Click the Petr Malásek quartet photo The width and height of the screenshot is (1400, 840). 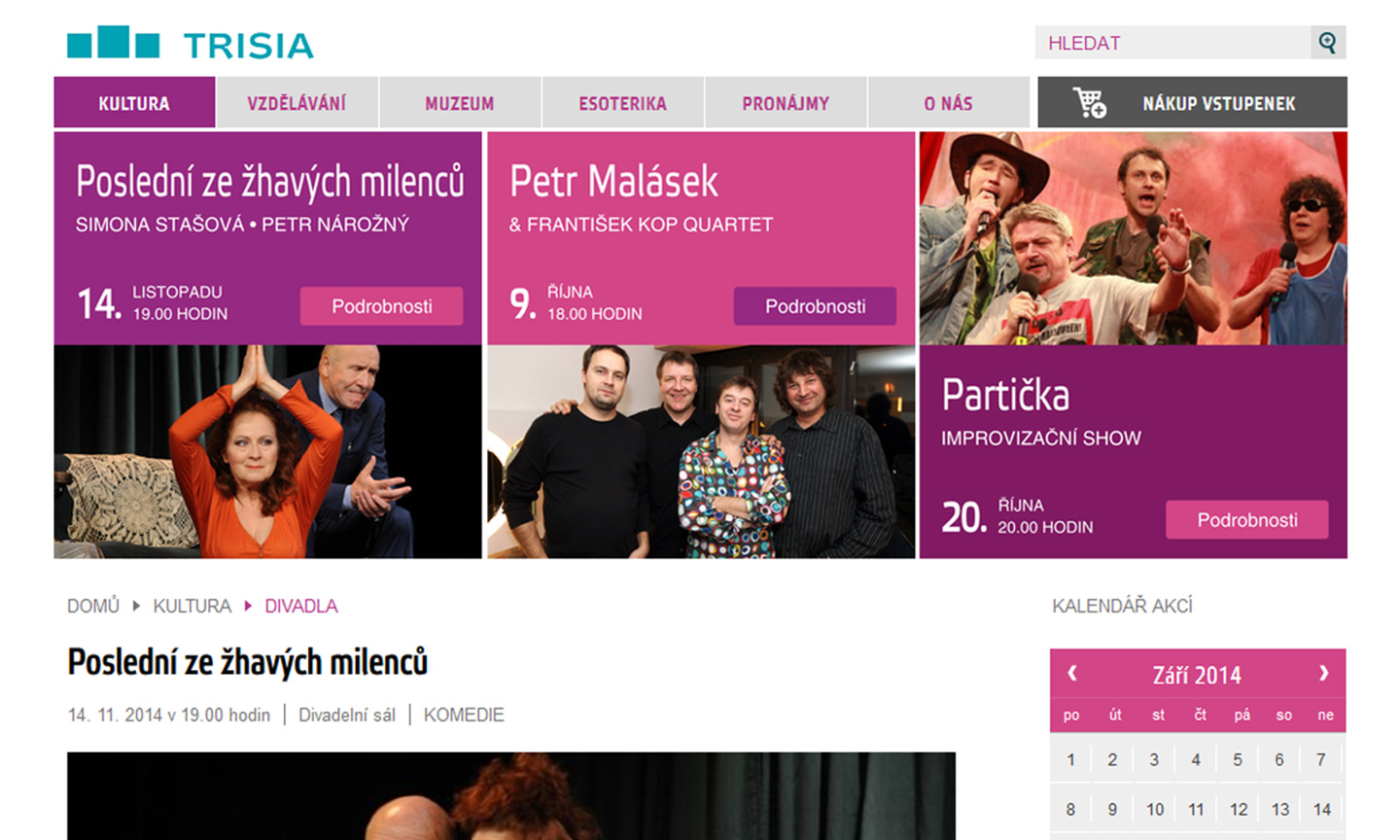pos(701,452)
